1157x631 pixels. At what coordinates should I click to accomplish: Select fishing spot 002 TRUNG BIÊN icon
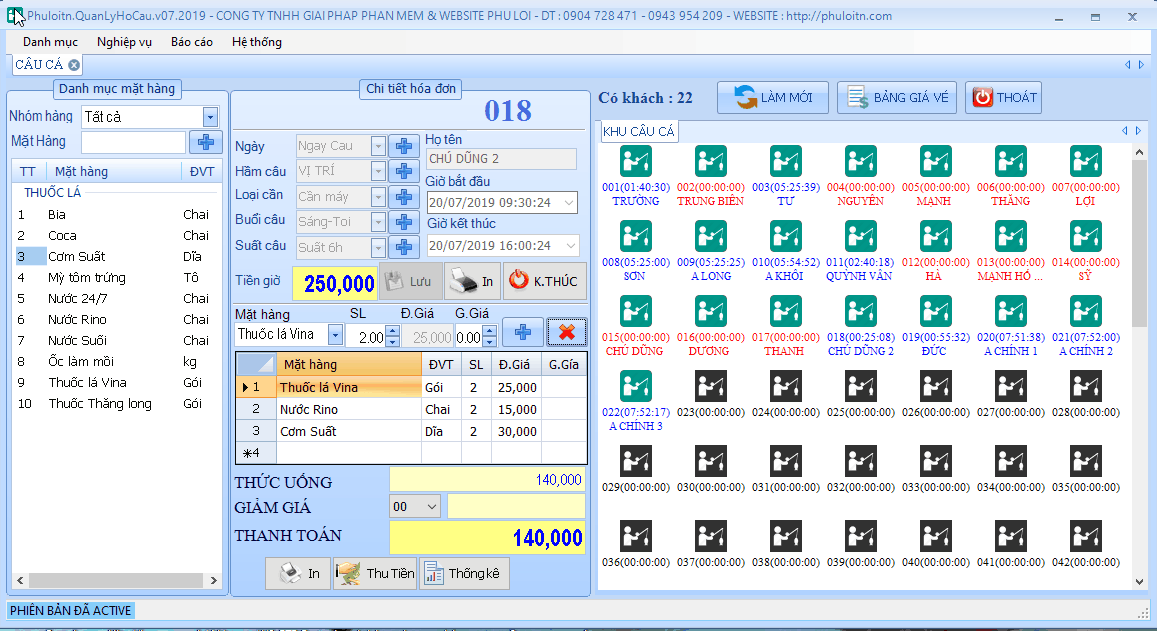point(711,161)
